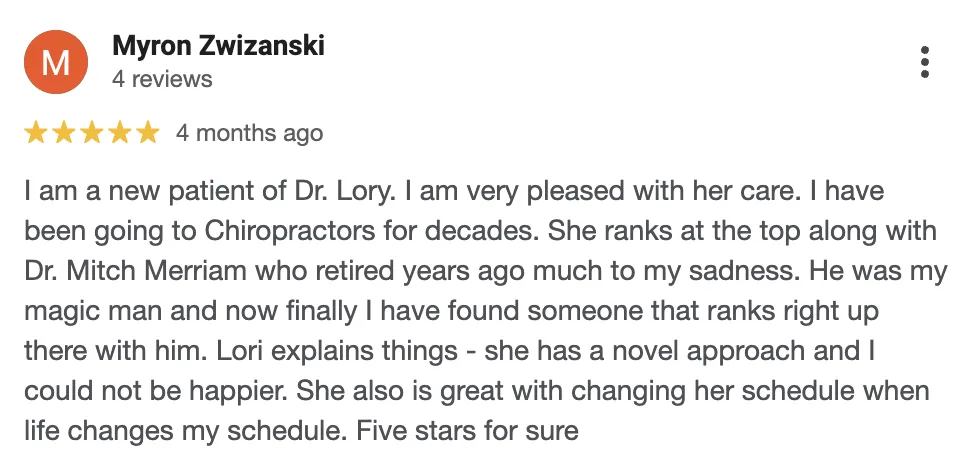Open Myron Zwizanski's reviewer profile name

point(219,46)
